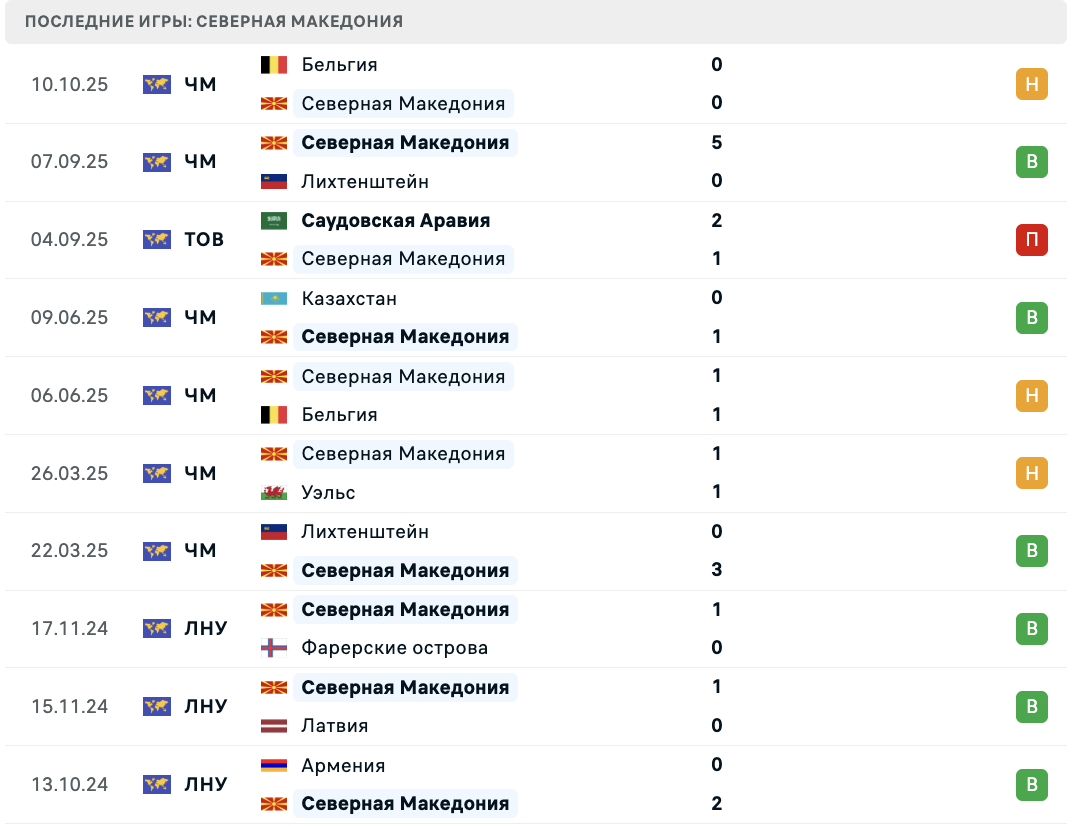Click the Последние игры: Северная Македония header
This screenshot has height=826, width=1072.
click(x=214, y=22)
